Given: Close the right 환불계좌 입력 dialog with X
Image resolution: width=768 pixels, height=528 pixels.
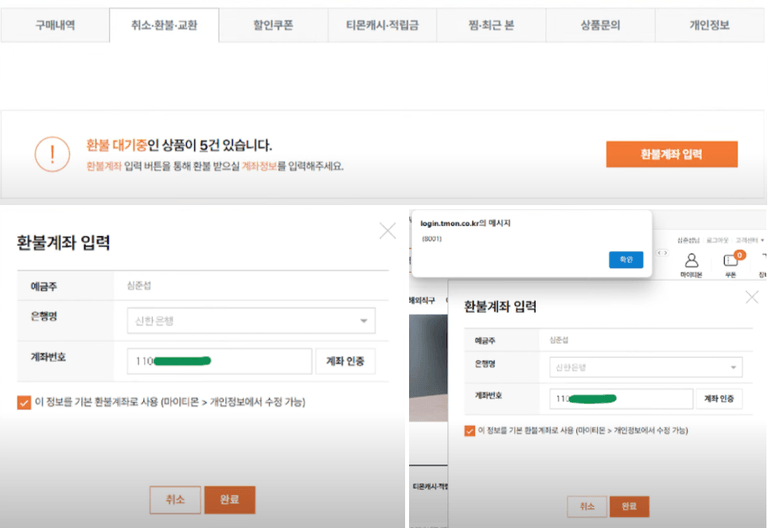Looking at the screenshot, I should (x=752, y=297).
